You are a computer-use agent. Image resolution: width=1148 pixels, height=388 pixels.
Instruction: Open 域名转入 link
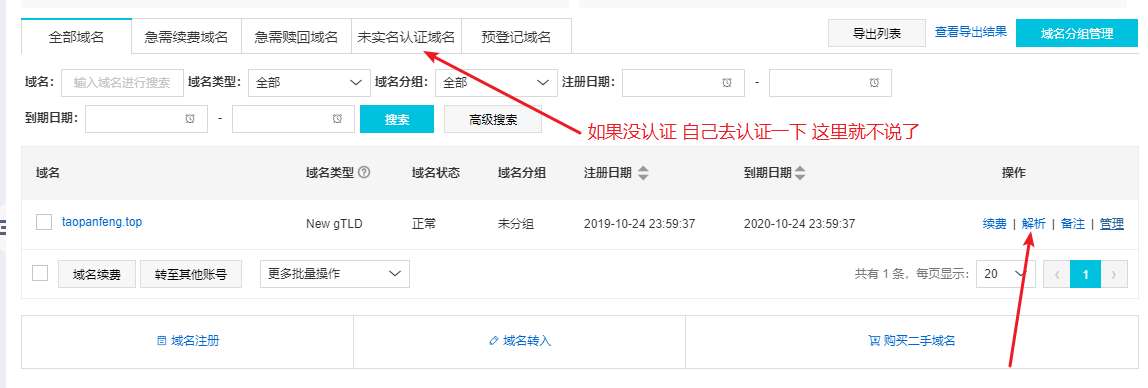click(x=520, y=341)
